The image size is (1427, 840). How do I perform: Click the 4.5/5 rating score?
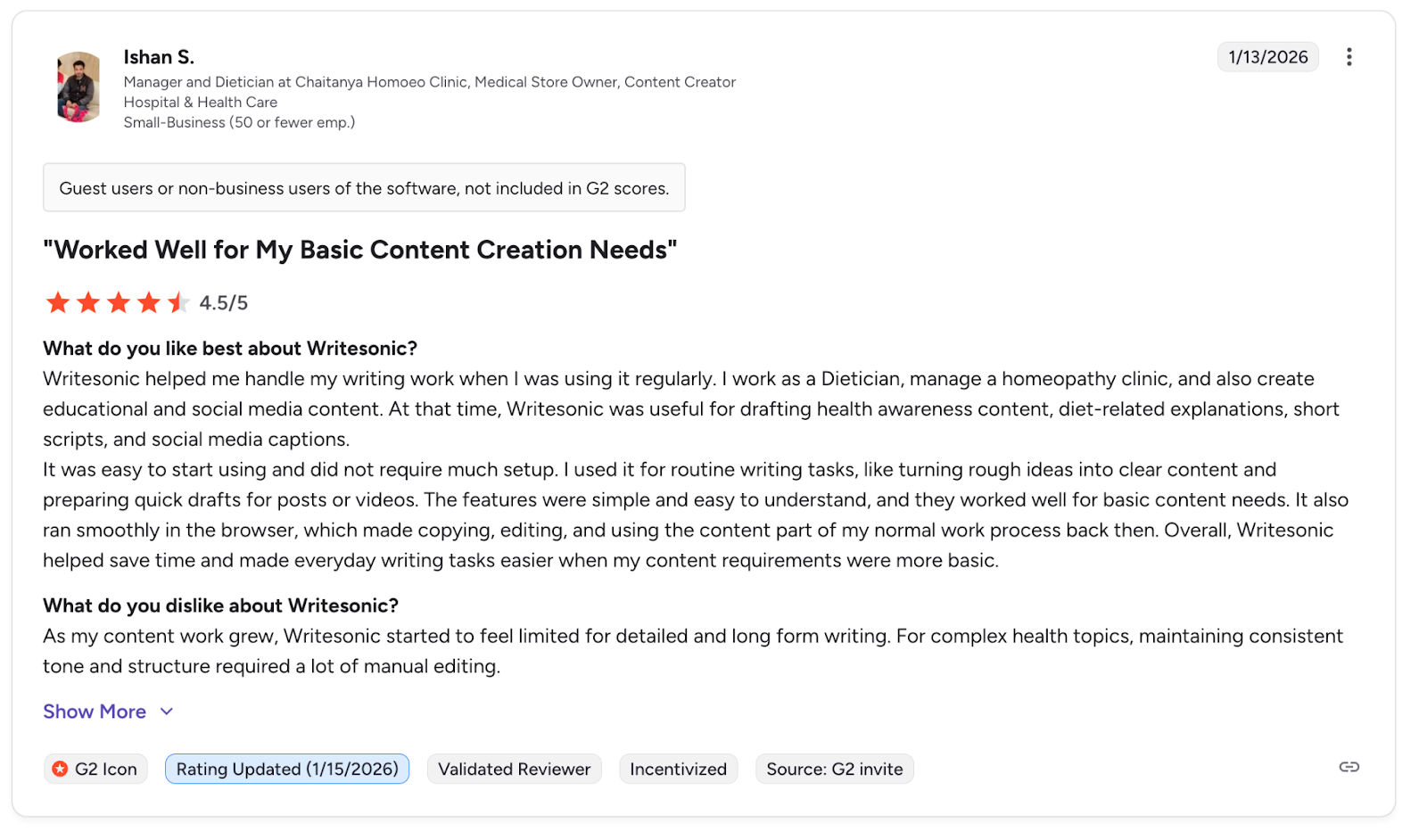[x=224, y=303]
